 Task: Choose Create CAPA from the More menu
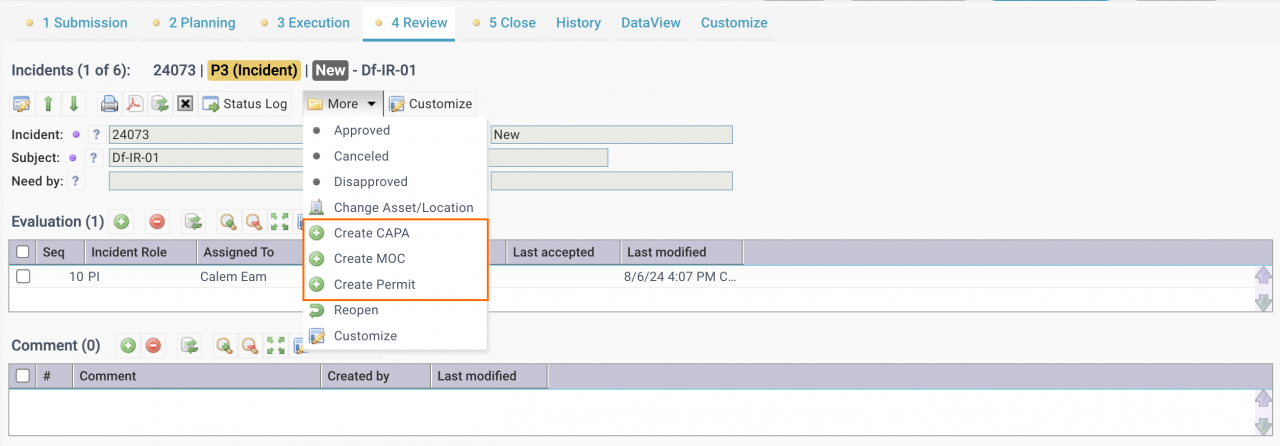pyautogui.click(x=371, y=233)
